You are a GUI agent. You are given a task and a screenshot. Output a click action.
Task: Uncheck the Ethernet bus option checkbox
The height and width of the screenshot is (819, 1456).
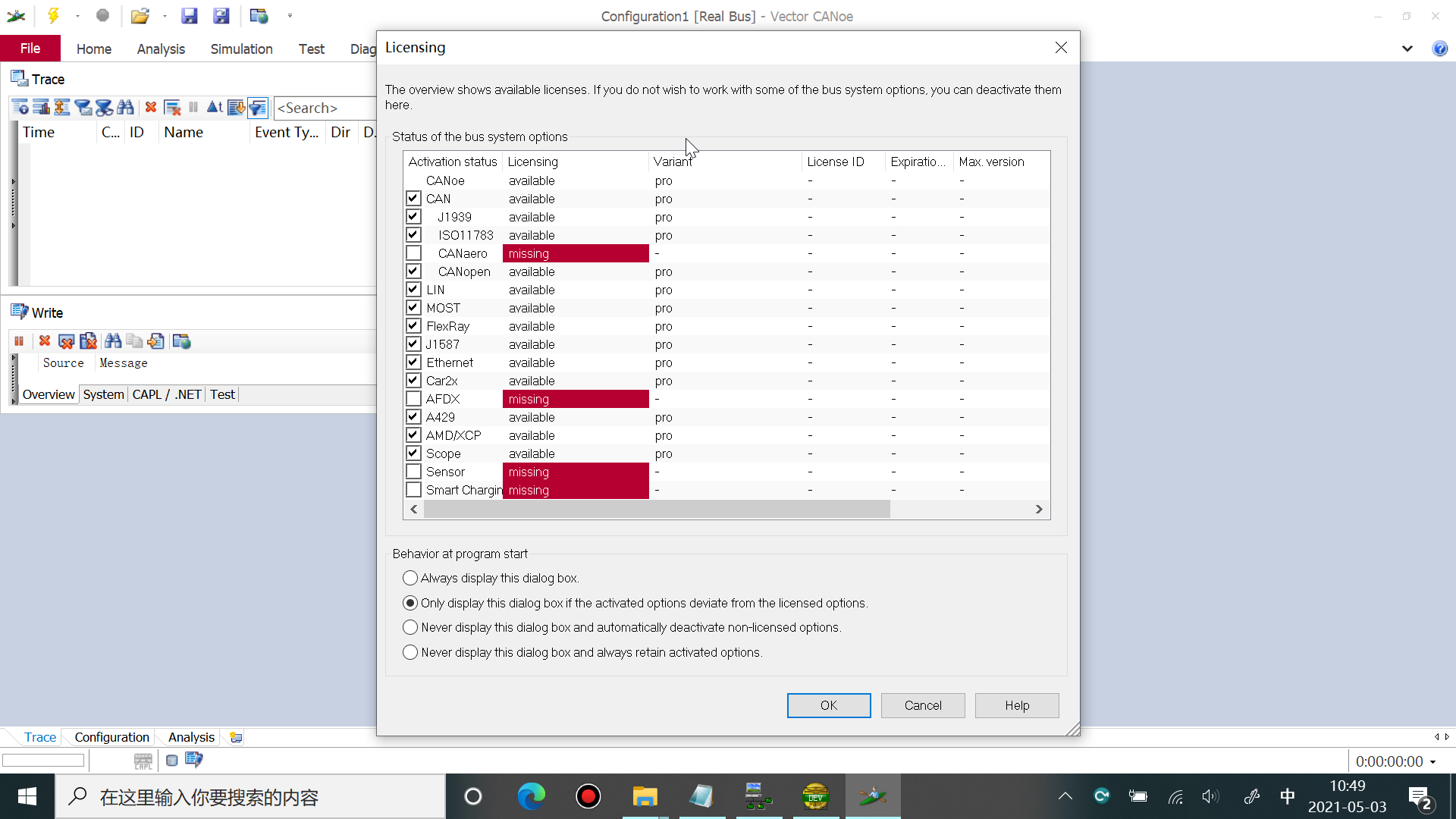[413, 362]
